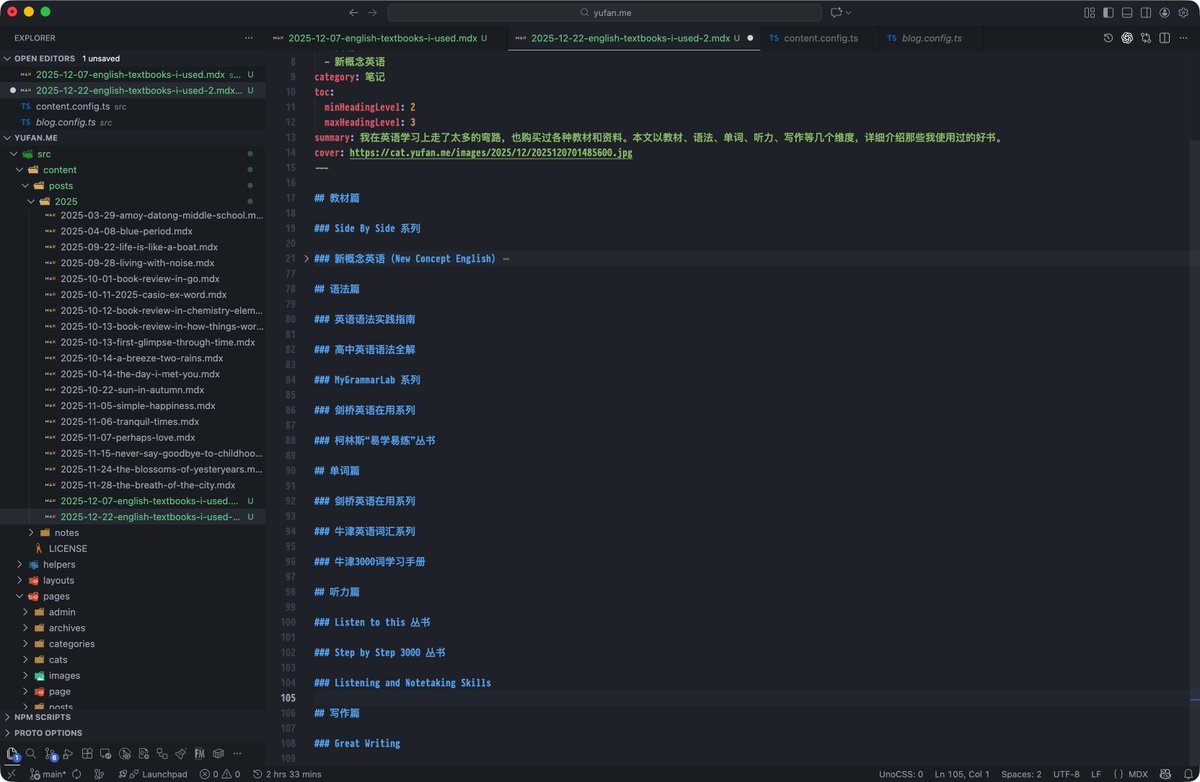Split the editor to the right

click(x=1164, y=38)
